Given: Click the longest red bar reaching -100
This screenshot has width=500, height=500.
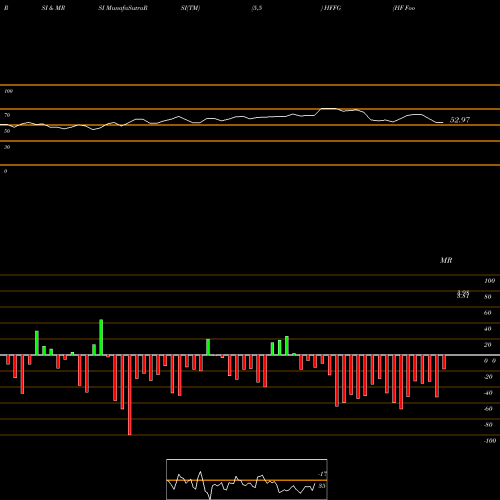Looking at the screenshot, I should tap(130, 395).
